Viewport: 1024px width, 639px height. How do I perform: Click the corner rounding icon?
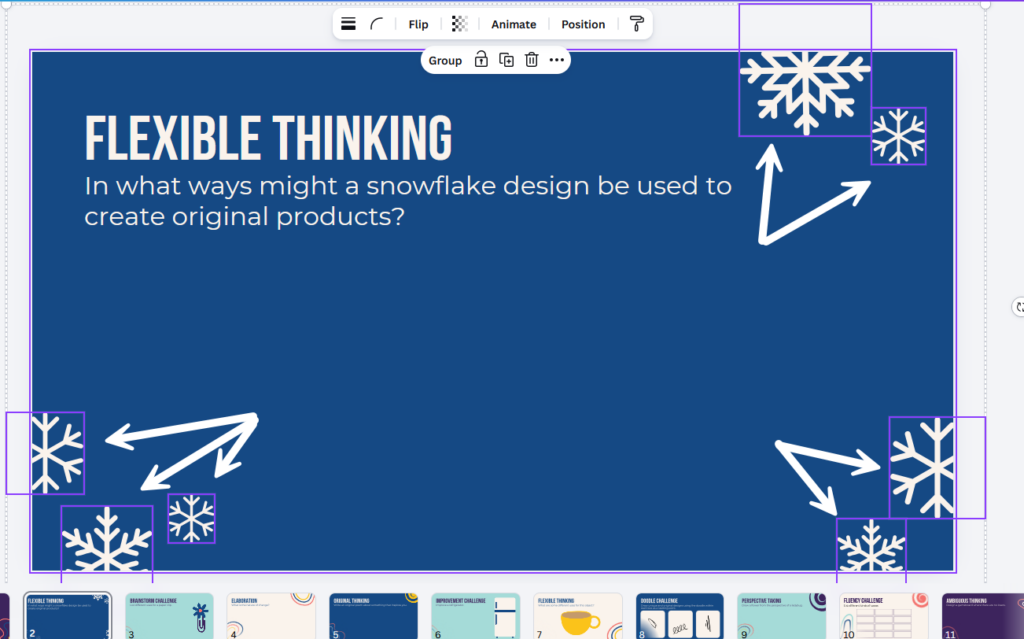[377, 24]
